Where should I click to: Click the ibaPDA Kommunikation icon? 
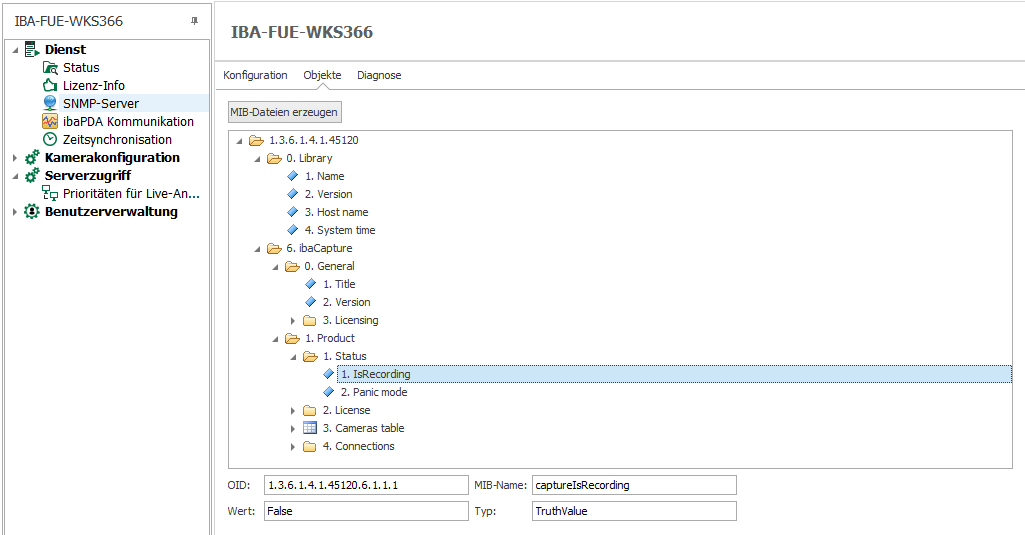click(x=50, y=122)
